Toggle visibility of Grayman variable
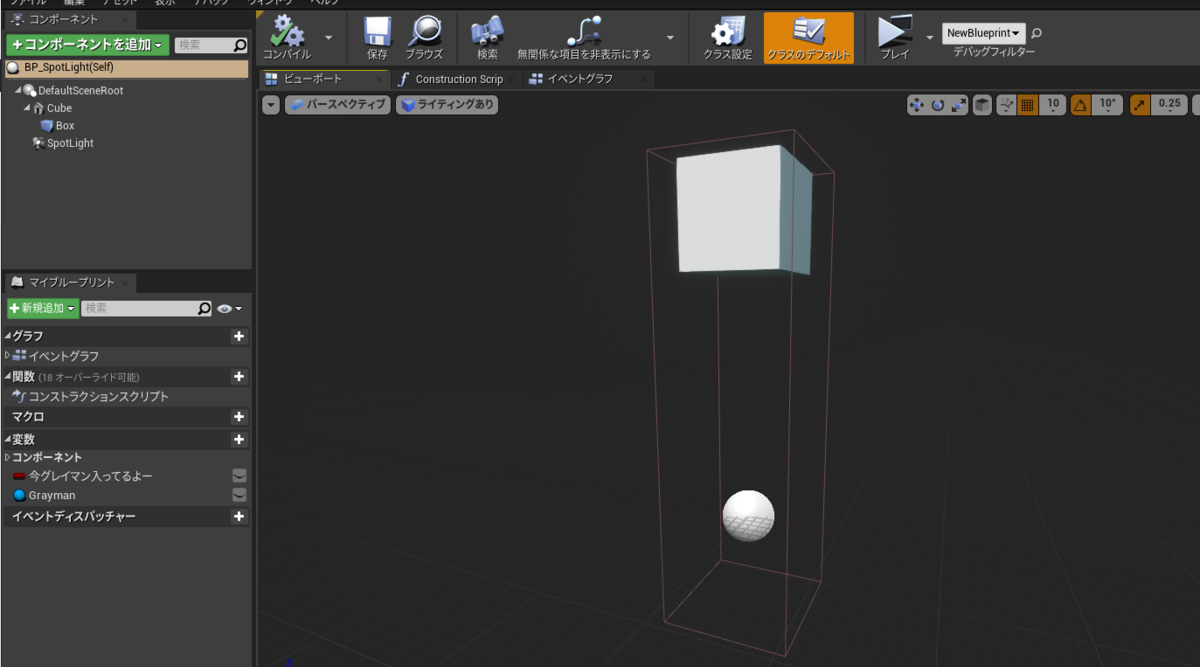This screenshot has width=1200, height=667. tap(239, 495)
